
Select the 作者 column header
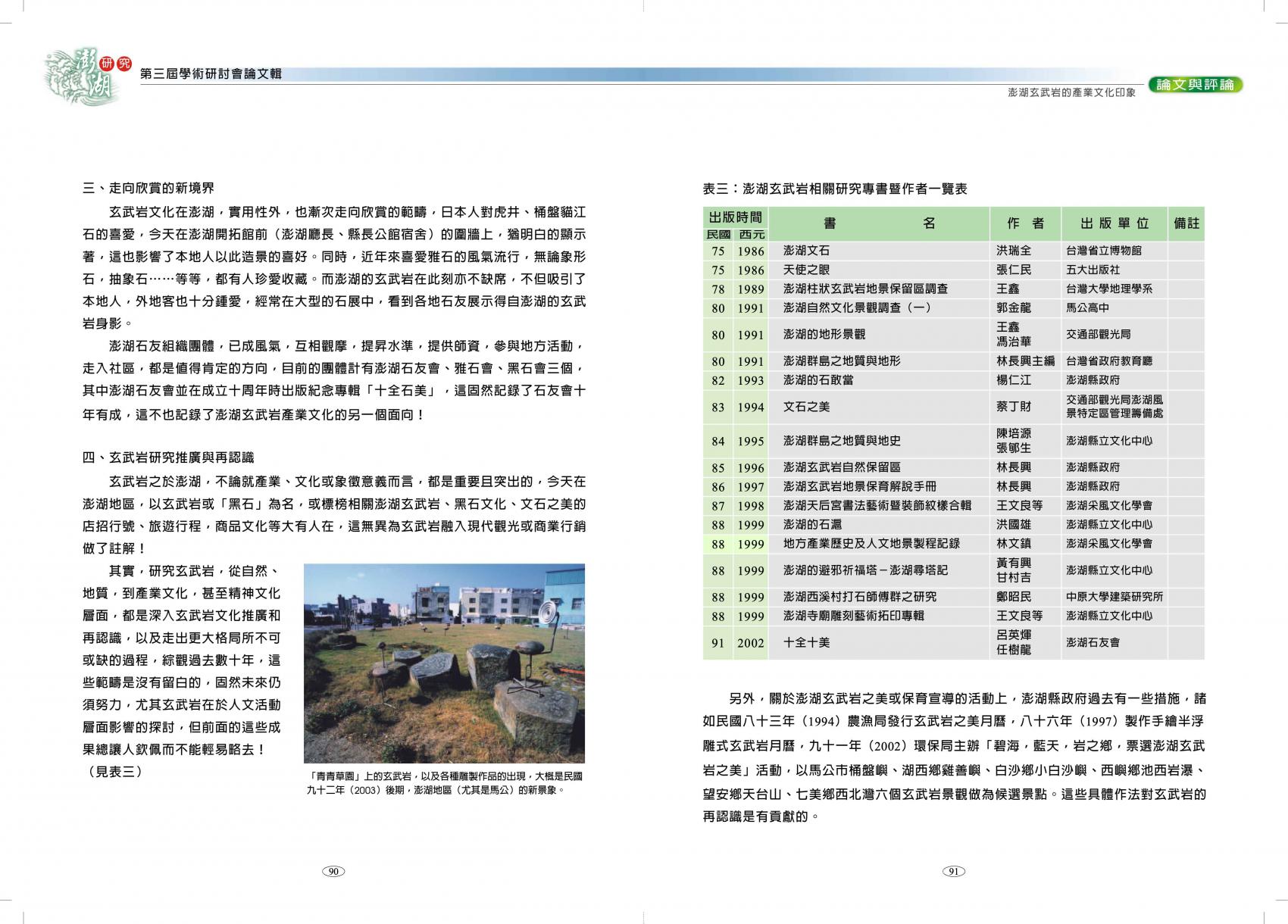tap(1024, 223)
